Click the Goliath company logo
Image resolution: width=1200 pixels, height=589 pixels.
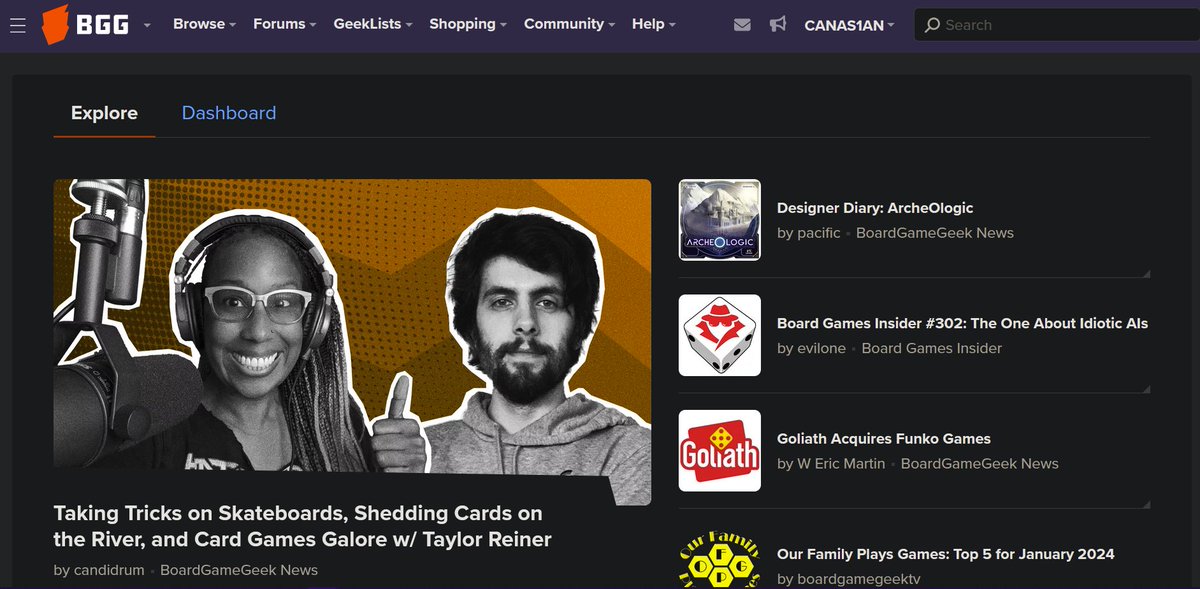(719, 450)
